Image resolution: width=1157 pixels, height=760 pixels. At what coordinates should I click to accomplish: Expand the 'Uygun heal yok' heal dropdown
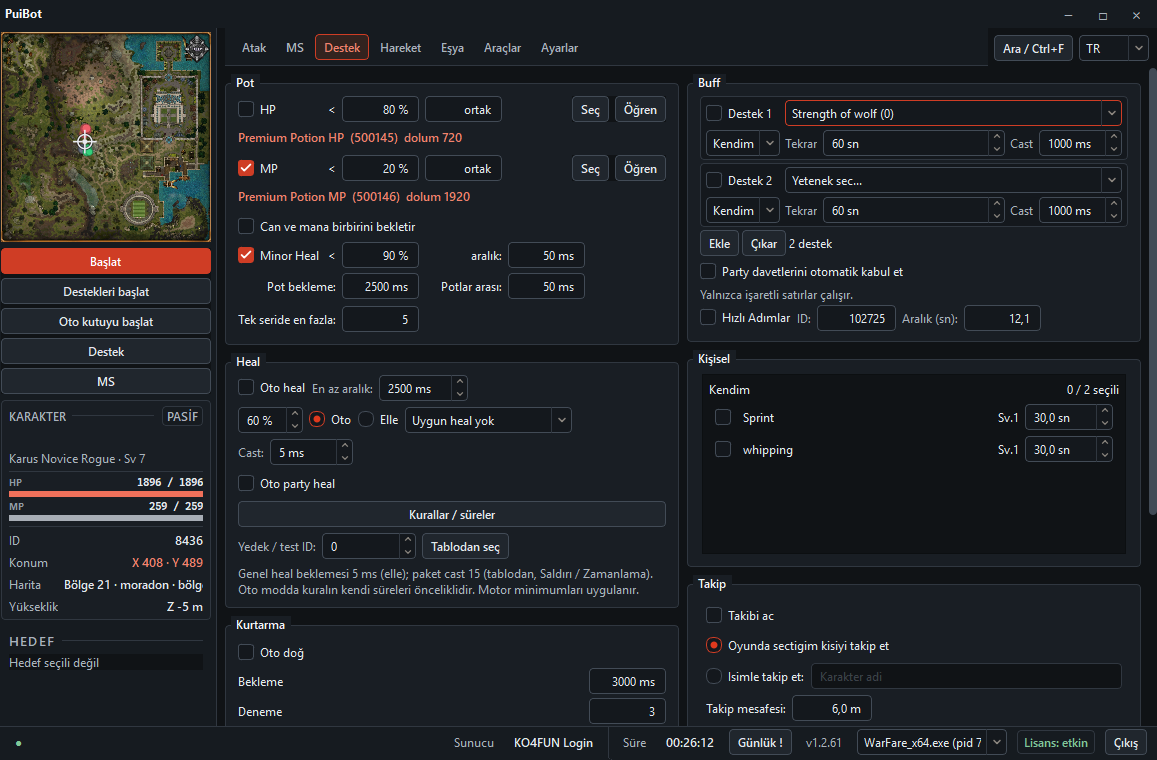[488, 421]
